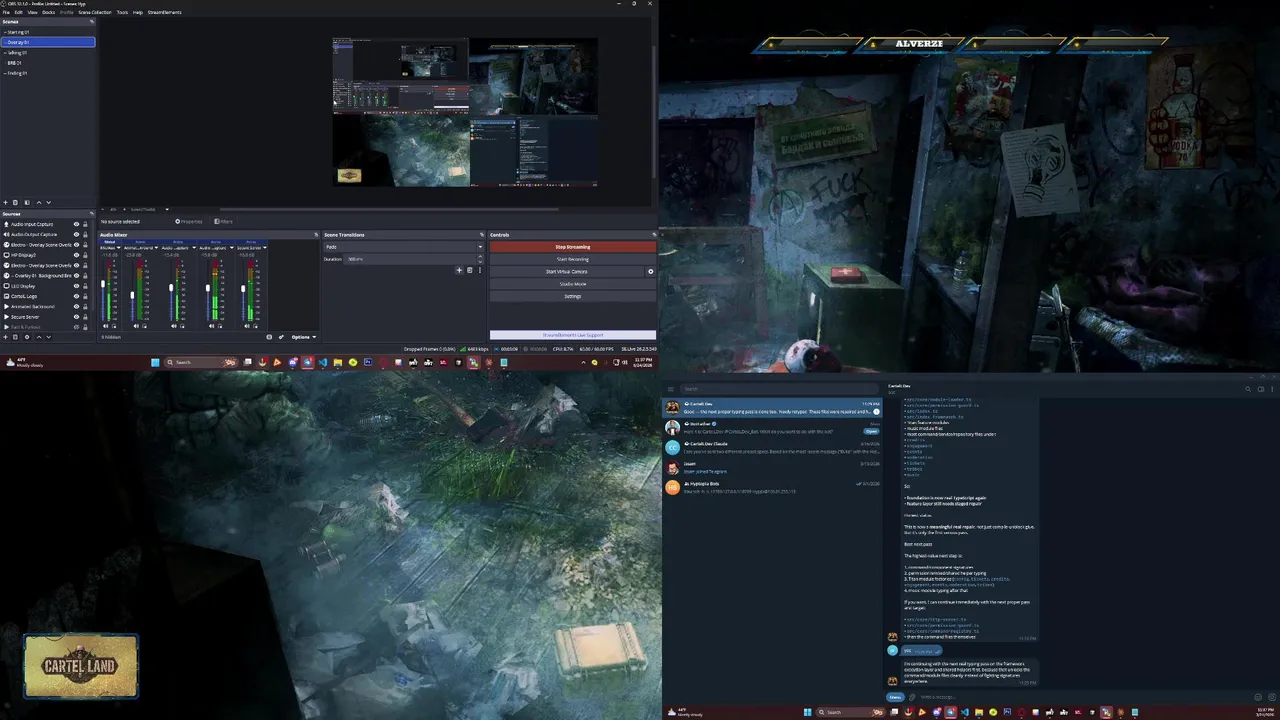Open emoji picker in Telegram message box
1280x720 pixels.
1258,697
